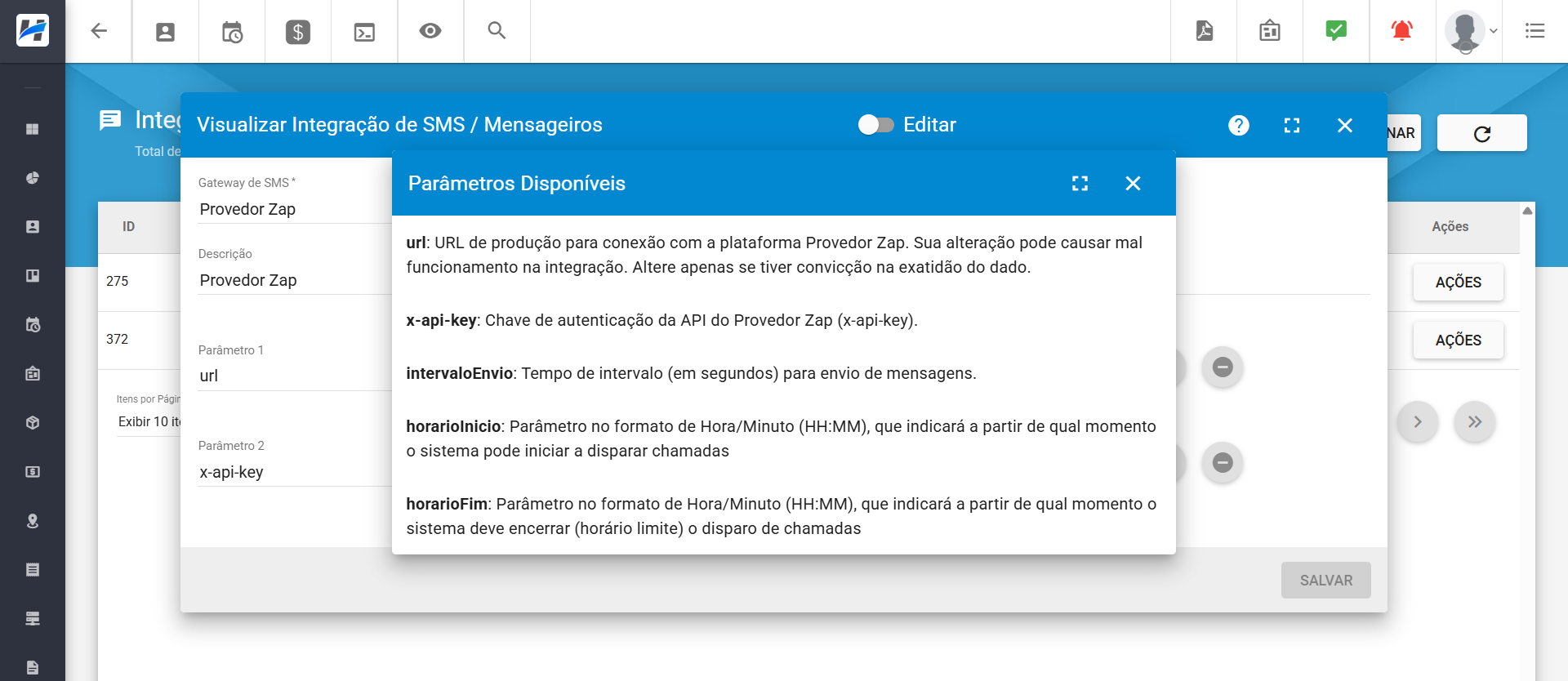This screenshot has height=681, width=1568.
Task: Click the PDF document icon
Action: [x=1204, y=31]
